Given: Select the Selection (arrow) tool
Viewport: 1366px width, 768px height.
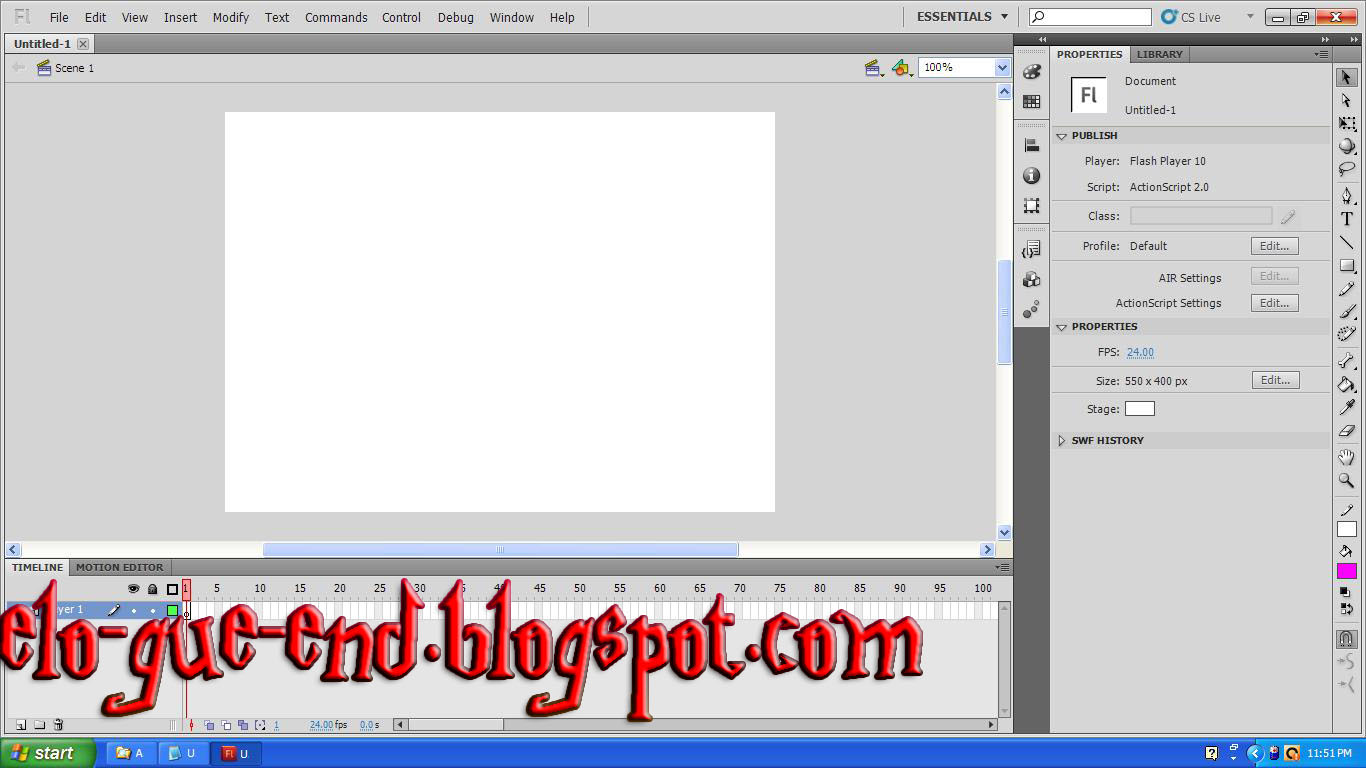Looking at the screenshot, I should 1347,77.
